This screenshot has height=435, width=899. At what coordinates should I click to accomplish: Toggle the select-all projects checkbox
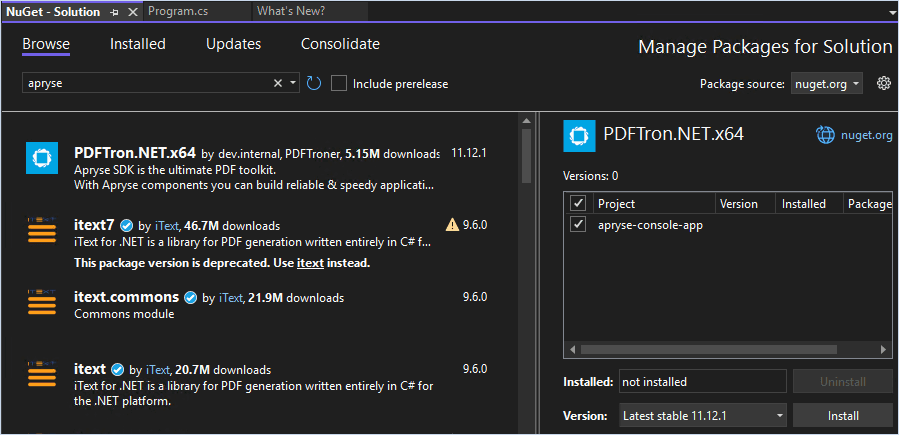coord(578,203)
